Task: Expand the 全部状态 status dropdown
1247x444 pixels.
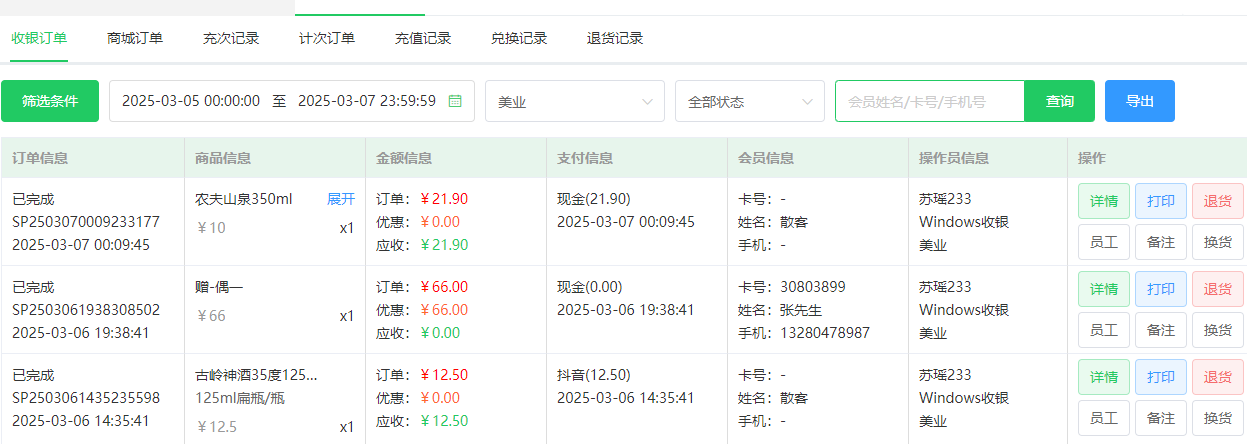Action: [750, 101]
